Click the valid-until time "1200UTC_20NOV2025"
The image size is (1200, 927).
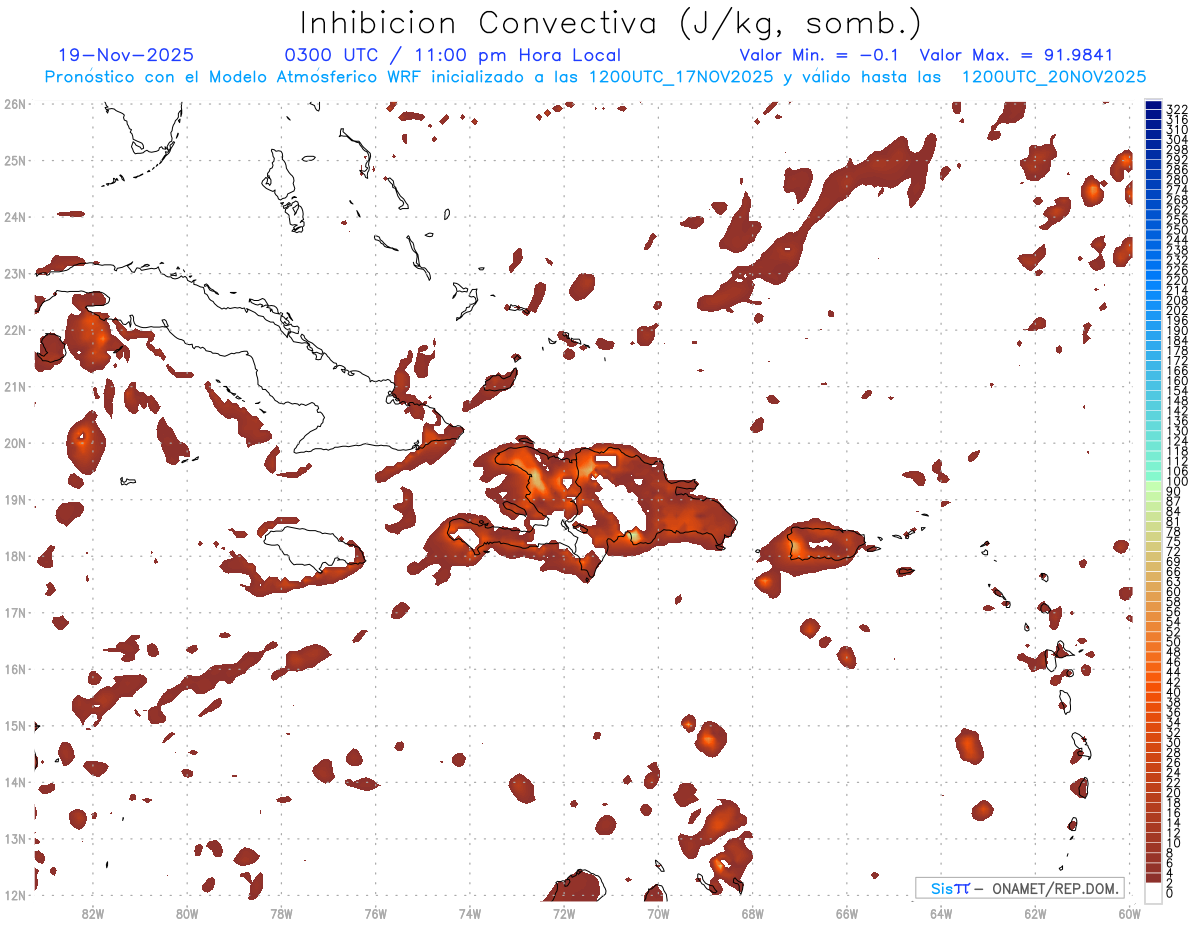(x=1053, y=77)
